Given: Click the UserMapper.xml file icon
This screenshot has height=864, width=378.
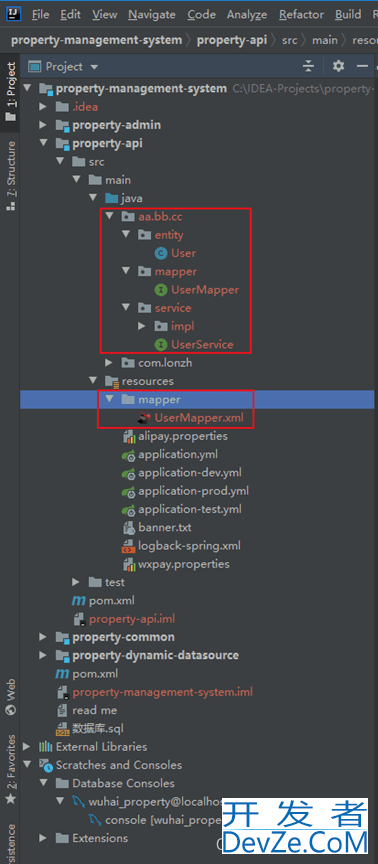Looking at the screenshot, I should pos(144,418).
